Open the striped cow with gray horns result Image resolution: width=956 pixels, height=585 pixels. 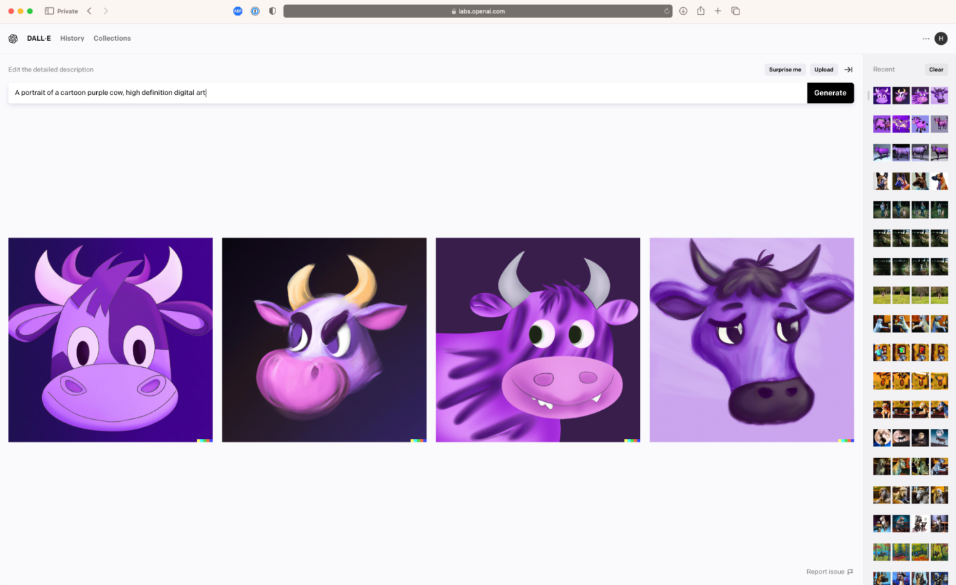[538, 340]
